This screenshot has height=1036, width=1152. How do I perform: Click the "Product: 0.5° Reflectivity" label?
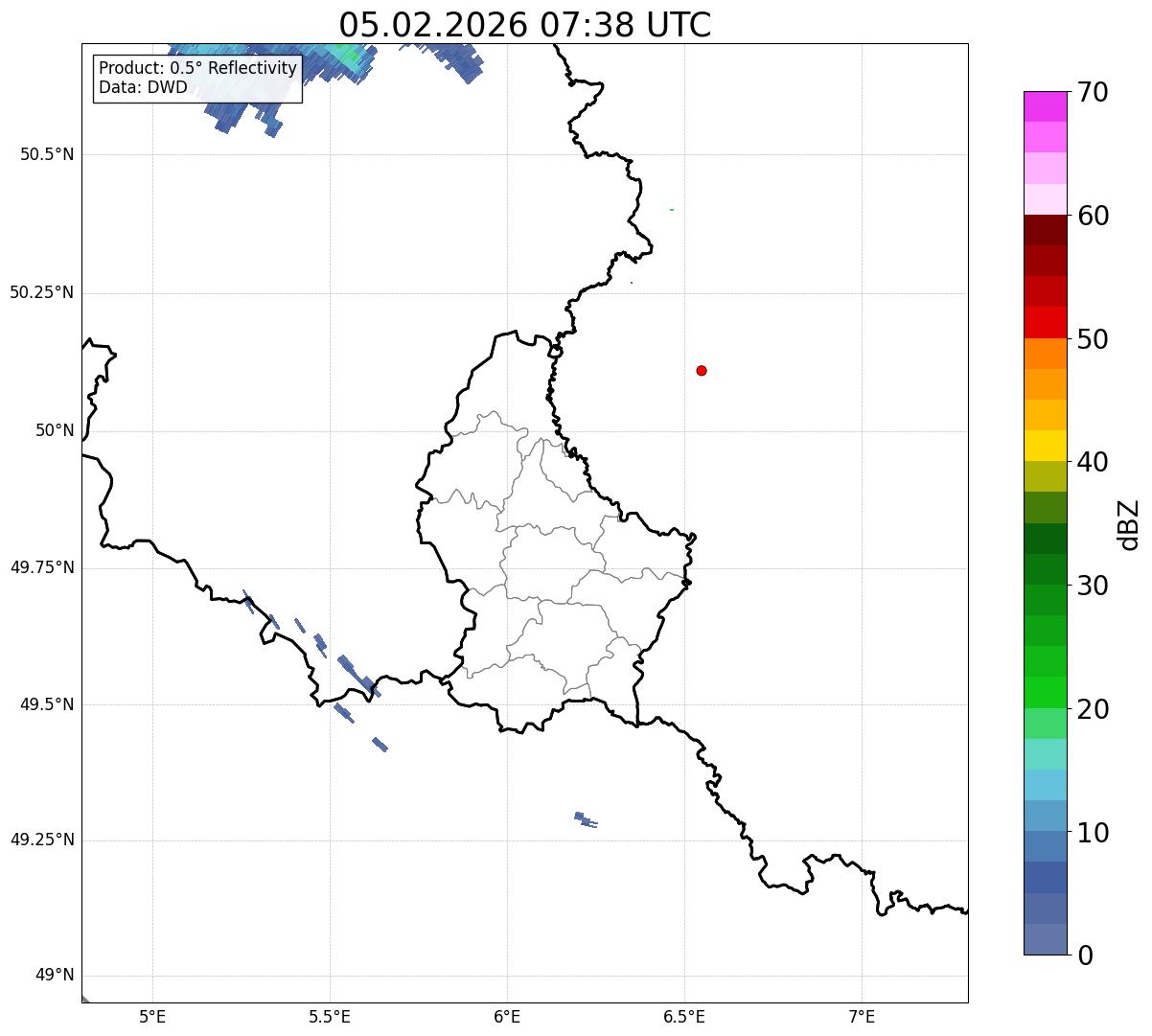[x=197, y=68]
